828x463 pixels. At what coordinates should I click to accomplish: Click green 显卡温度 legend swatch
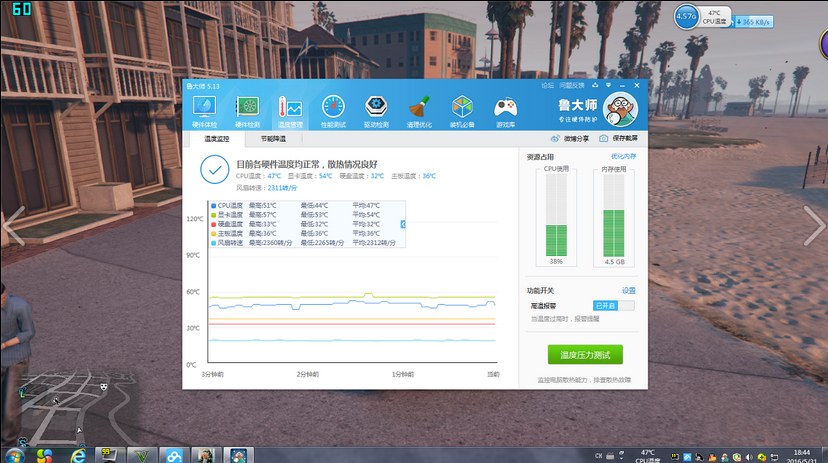tap(213, 215)
